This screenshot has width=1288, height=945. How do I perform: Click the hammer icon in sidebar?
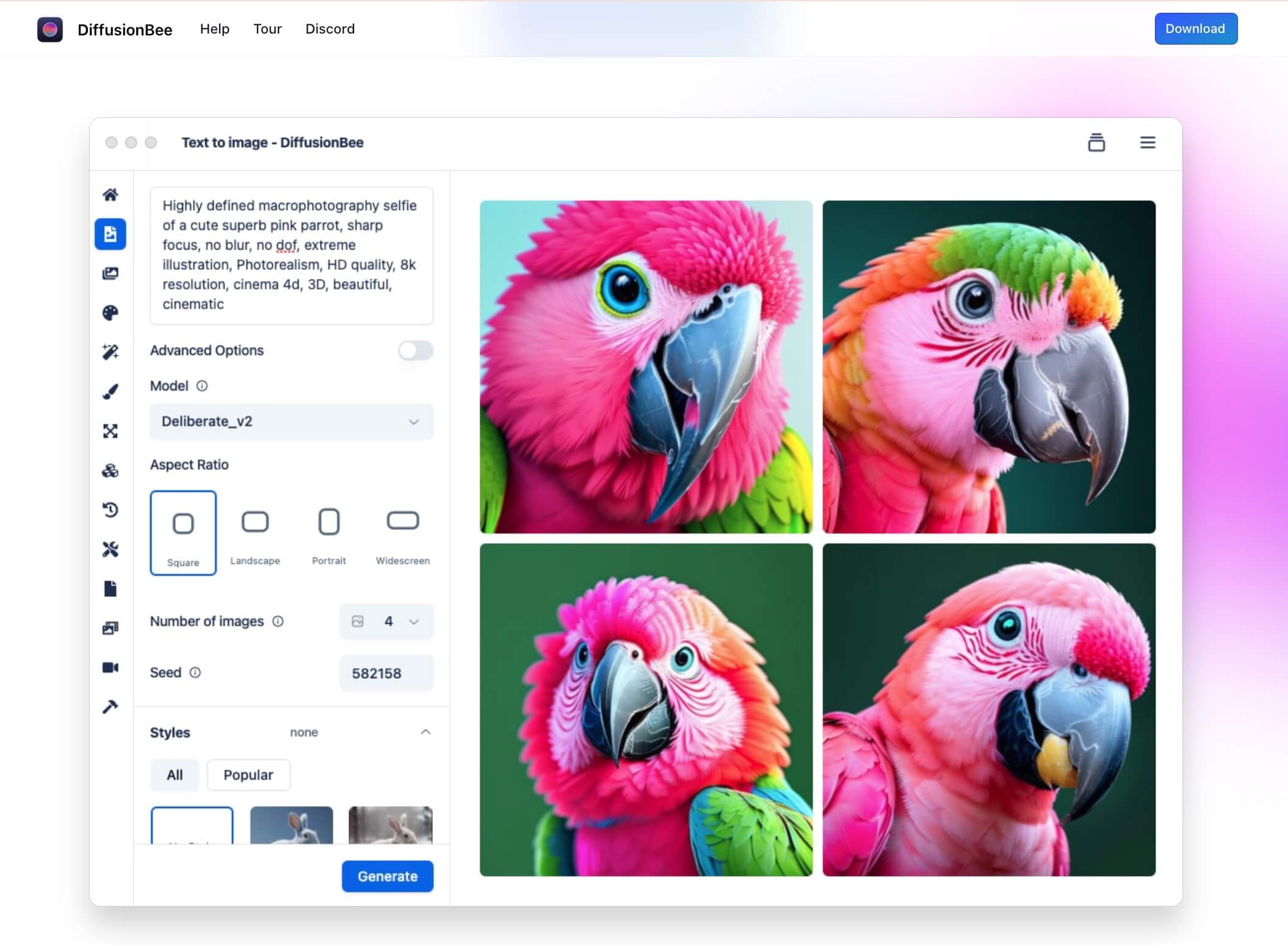(x=110, y=706)
